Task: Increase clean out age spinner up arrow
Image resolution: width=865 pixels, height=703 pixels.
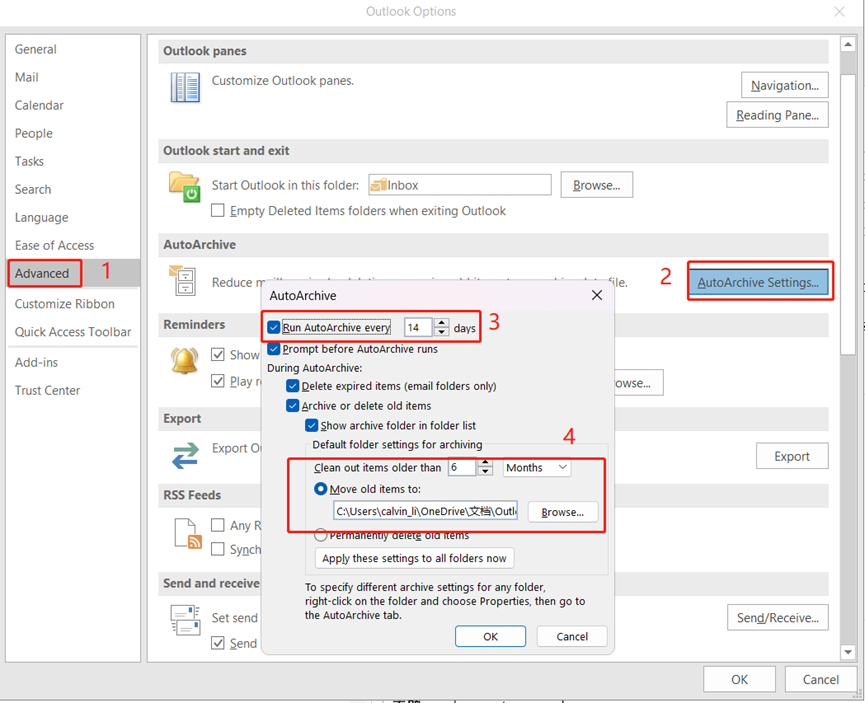Action: coord(485,462)
